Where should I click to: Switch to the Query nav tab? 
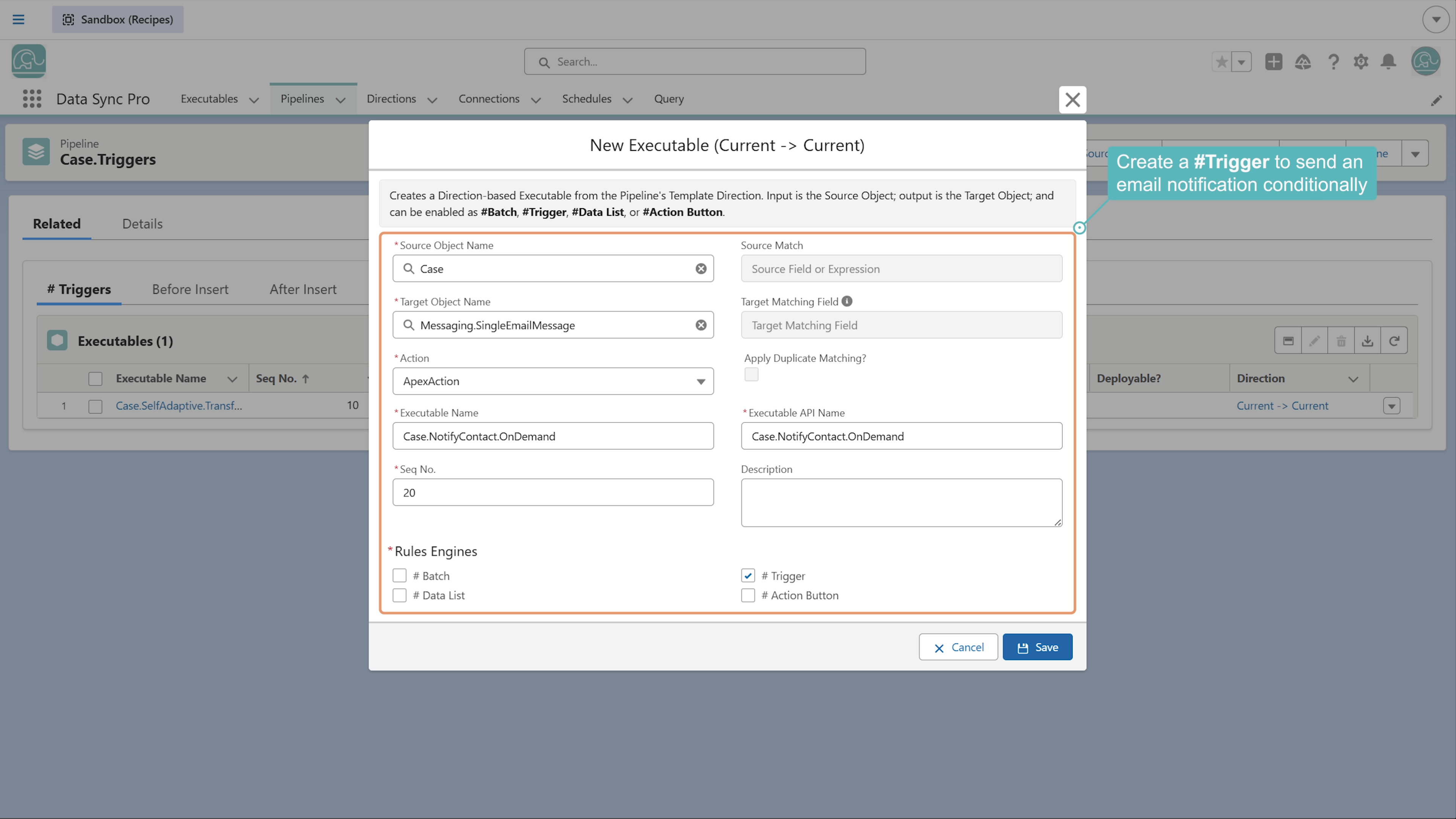[x=668, y=98]
